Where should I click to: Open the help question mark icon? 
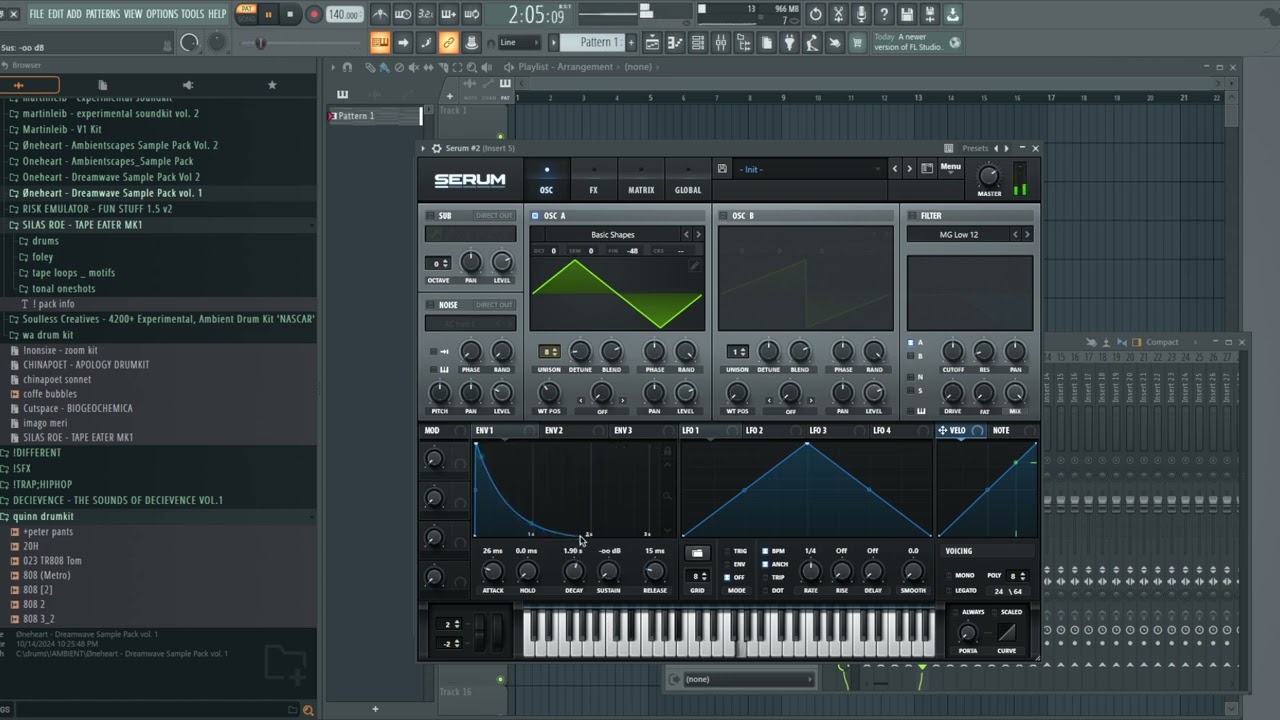884,14
